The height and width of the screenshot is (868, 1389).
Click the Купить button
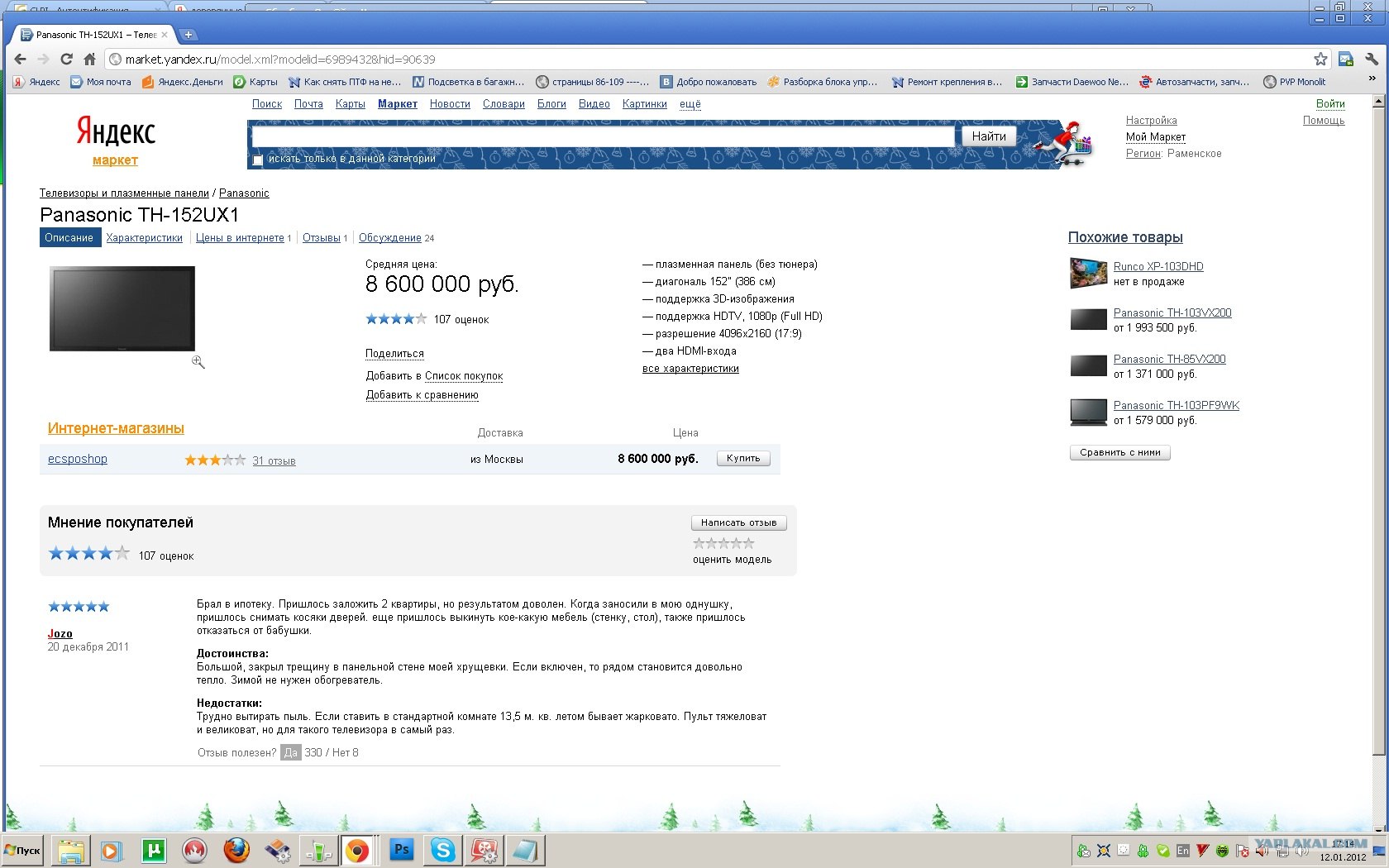pos(742,458)
